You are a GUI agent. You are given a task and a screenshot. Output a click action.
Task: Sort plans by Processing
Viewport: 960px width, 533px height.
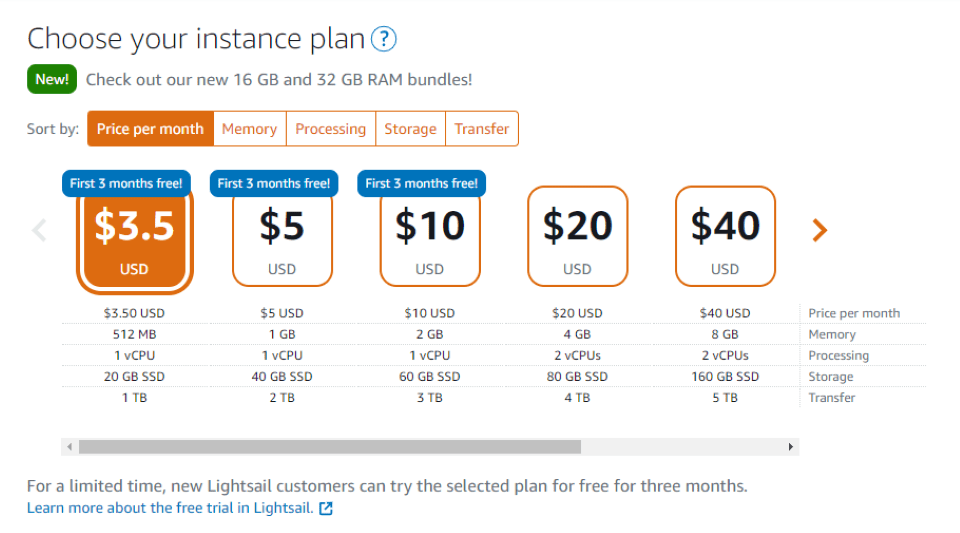click(330, 129)
